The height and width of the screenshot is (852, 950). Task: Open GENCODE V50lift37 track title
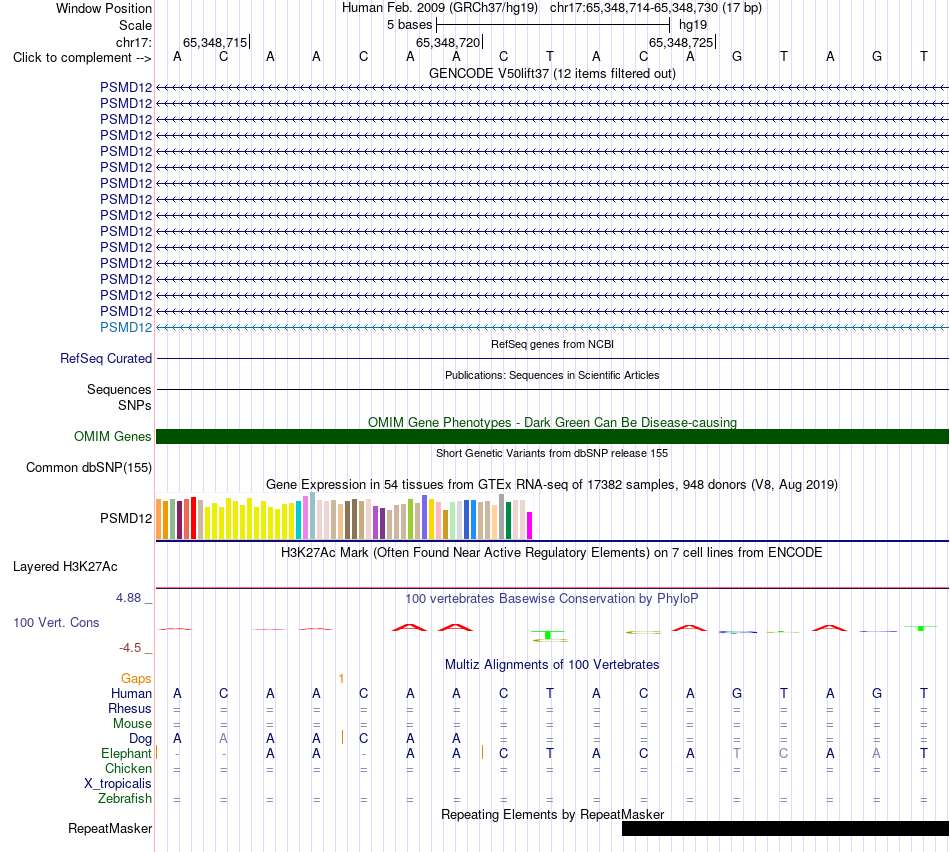[x=552, y=73]
